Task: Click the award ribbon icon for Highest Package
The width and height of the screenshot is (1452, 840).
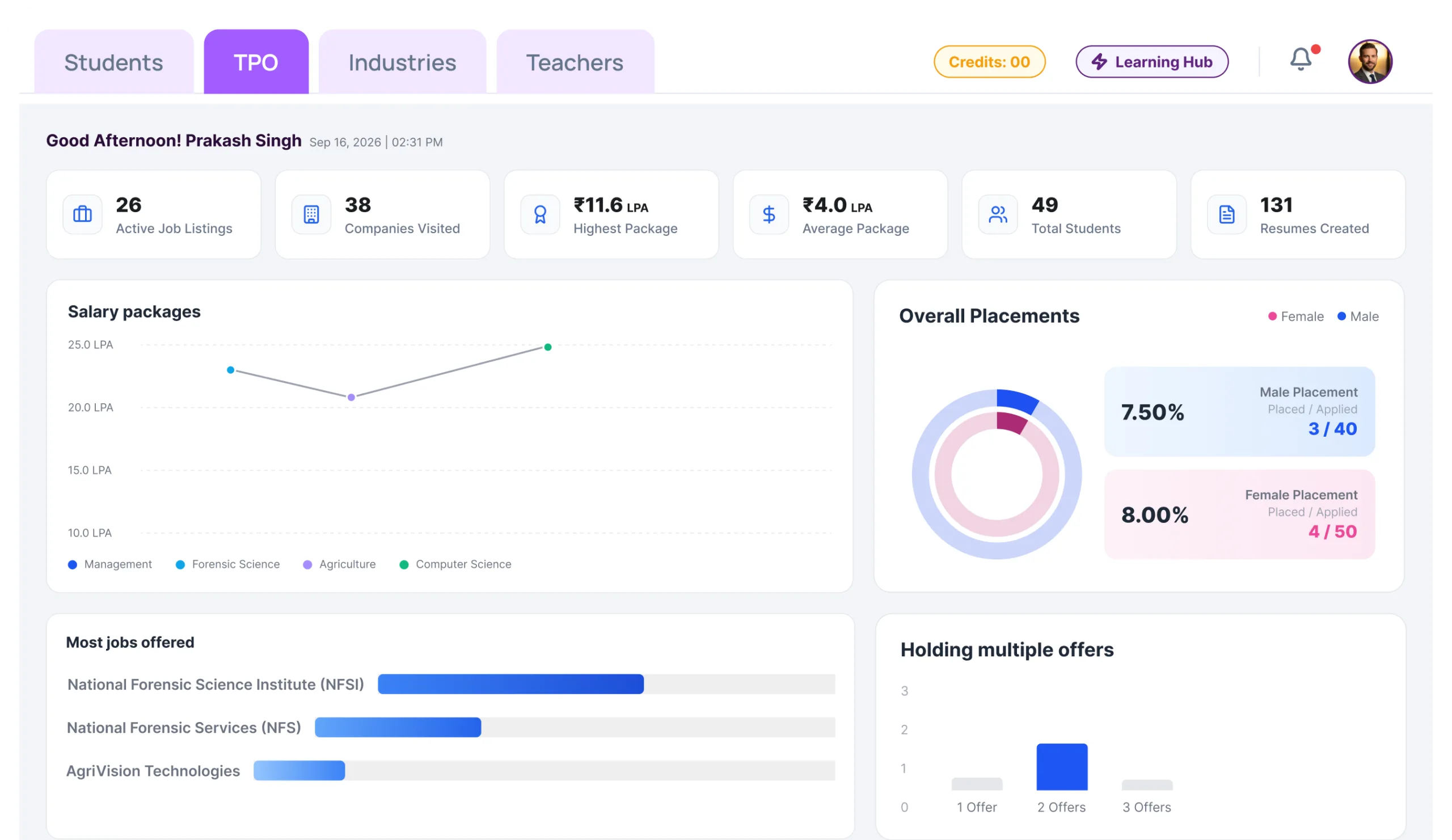Action: 540,214
